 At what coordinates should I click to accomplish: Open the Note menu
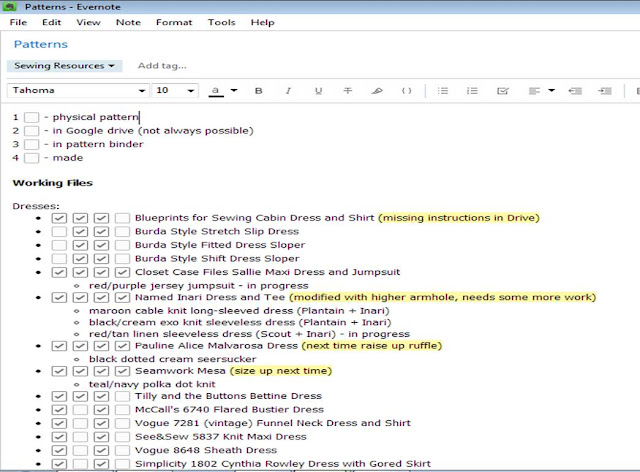point(128,22)
